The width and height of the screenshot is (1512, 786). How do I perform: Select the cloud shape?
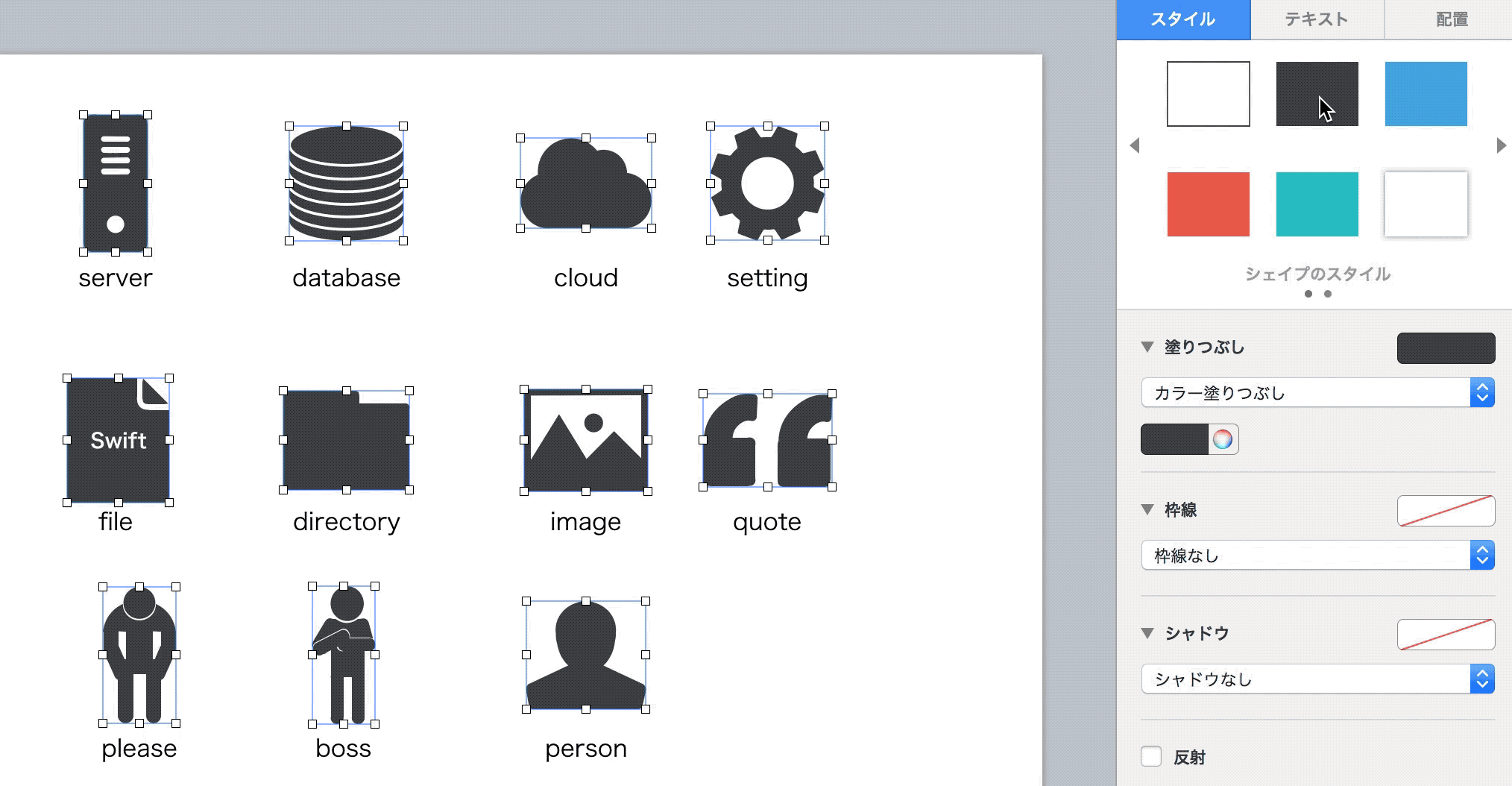click(x=585, y=184)
